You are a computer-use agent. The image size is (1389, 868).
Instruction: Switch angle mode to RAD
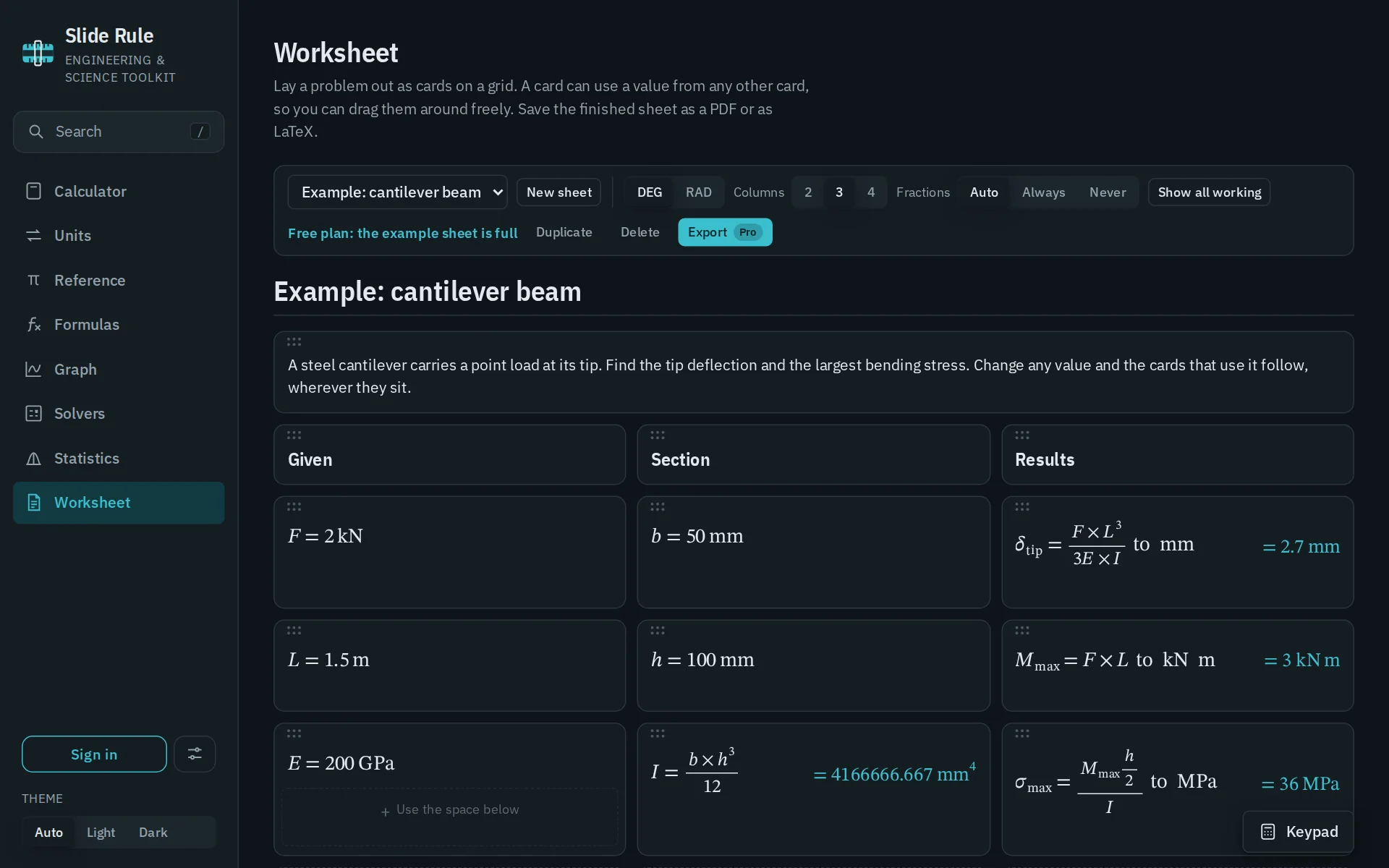coord(699,192)
